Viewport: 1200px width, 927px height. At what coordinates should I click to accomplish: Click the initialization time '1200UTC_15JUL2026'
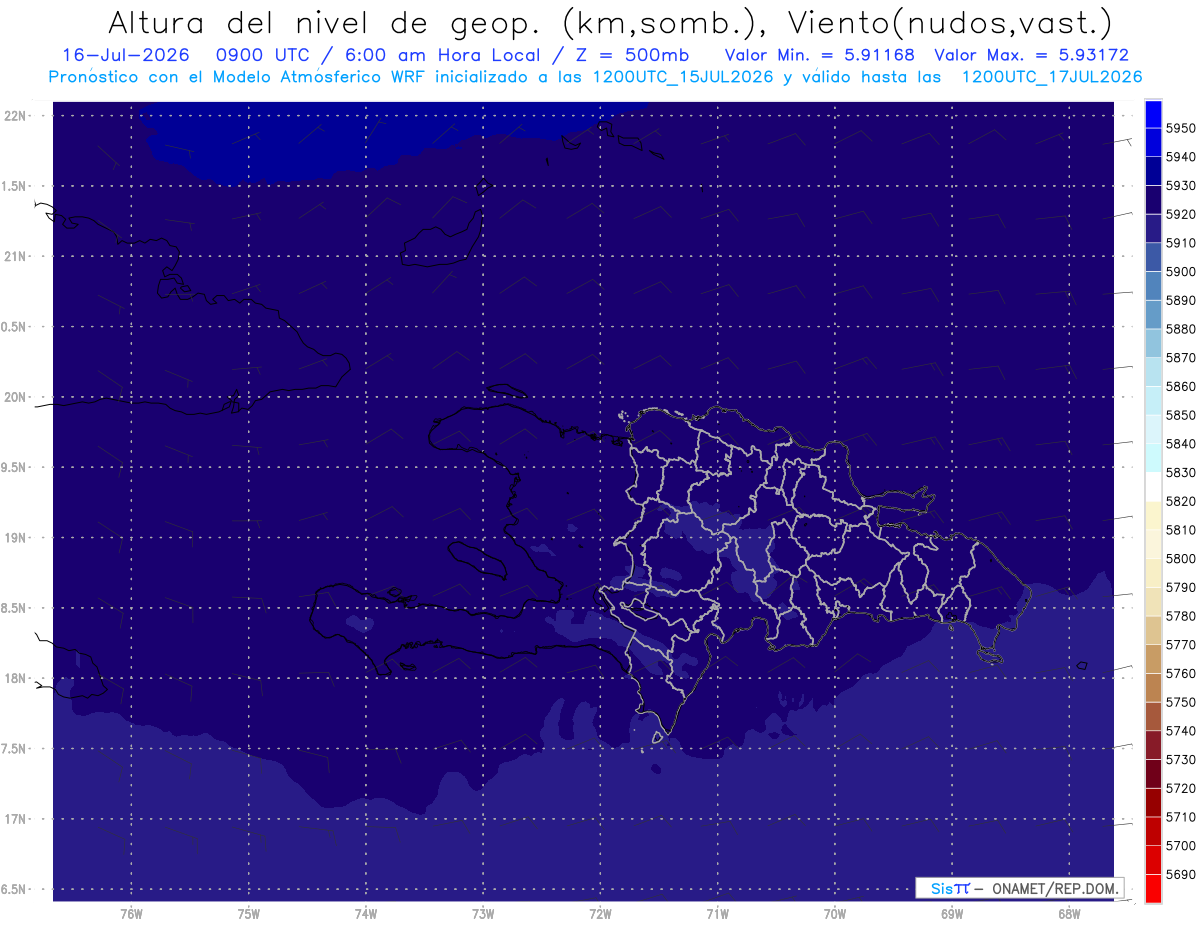683,76
